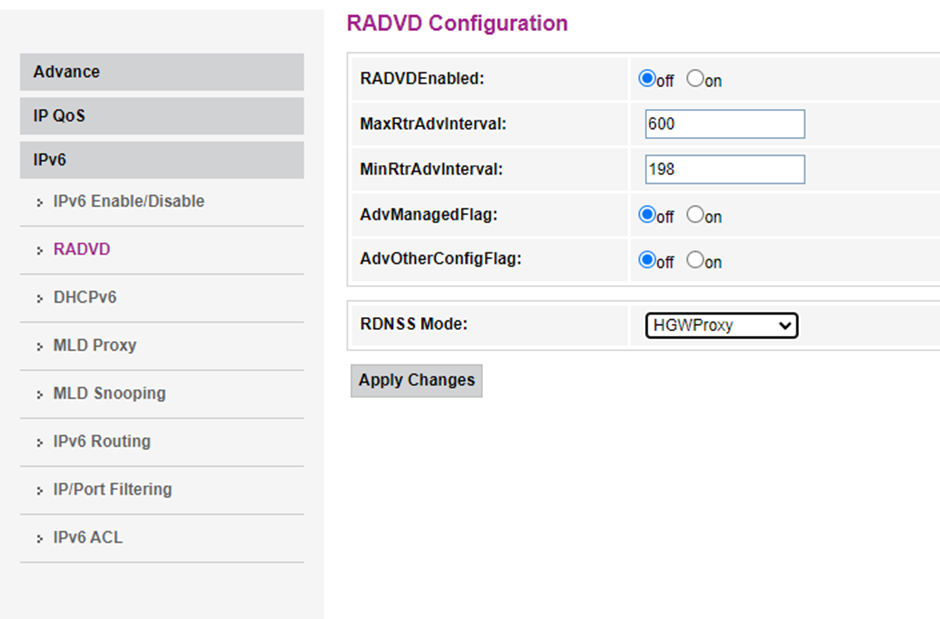Go to the RADVD menu item
The width and height of the screenshot is (940, 619).
click(82, 249)
